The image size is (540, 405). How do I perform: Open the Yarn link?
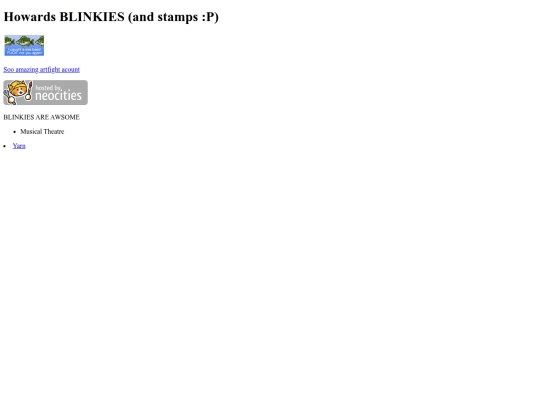pos(19,146)
